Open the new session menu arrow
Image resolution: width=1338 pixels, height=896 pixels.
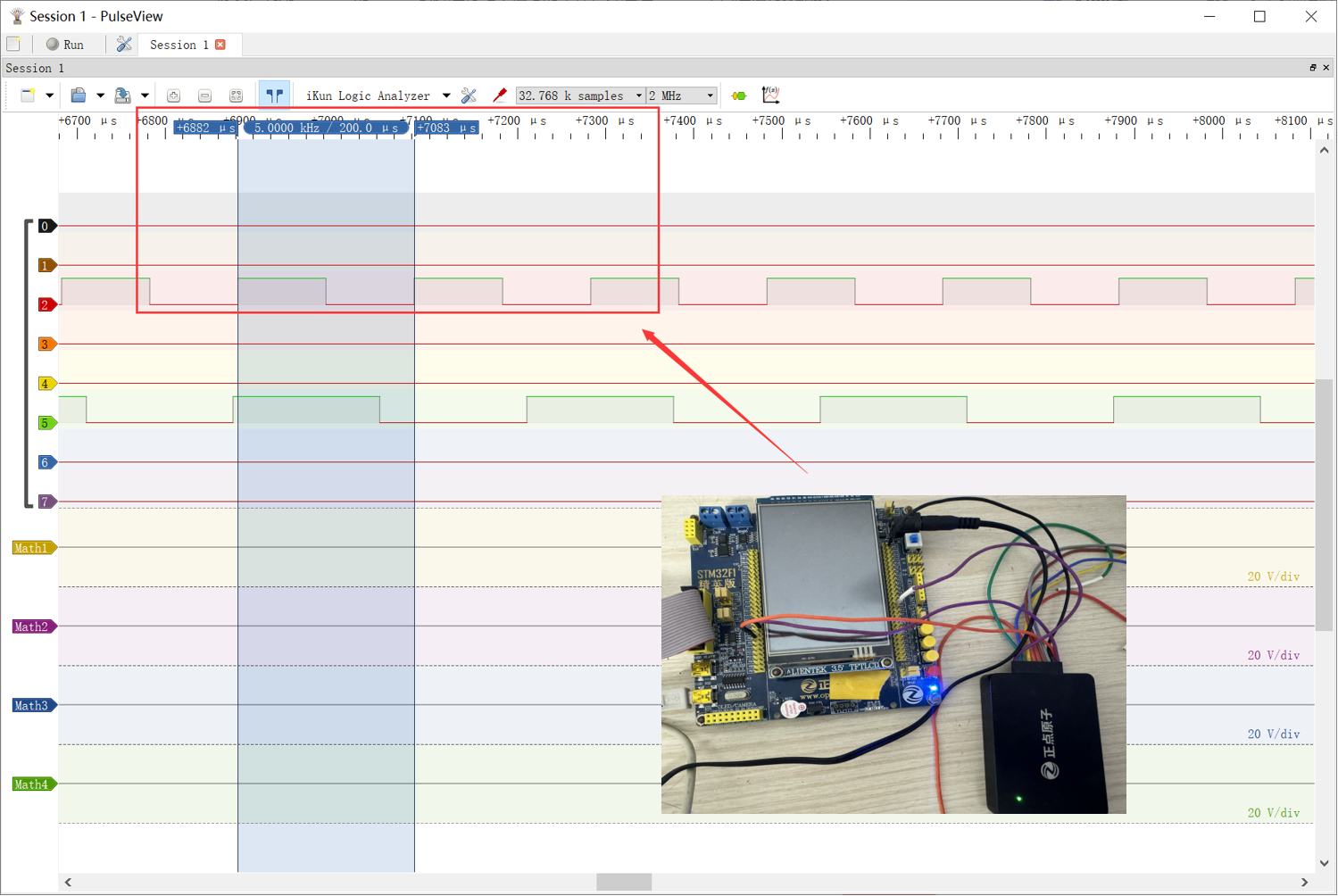[x=50, y=95]
